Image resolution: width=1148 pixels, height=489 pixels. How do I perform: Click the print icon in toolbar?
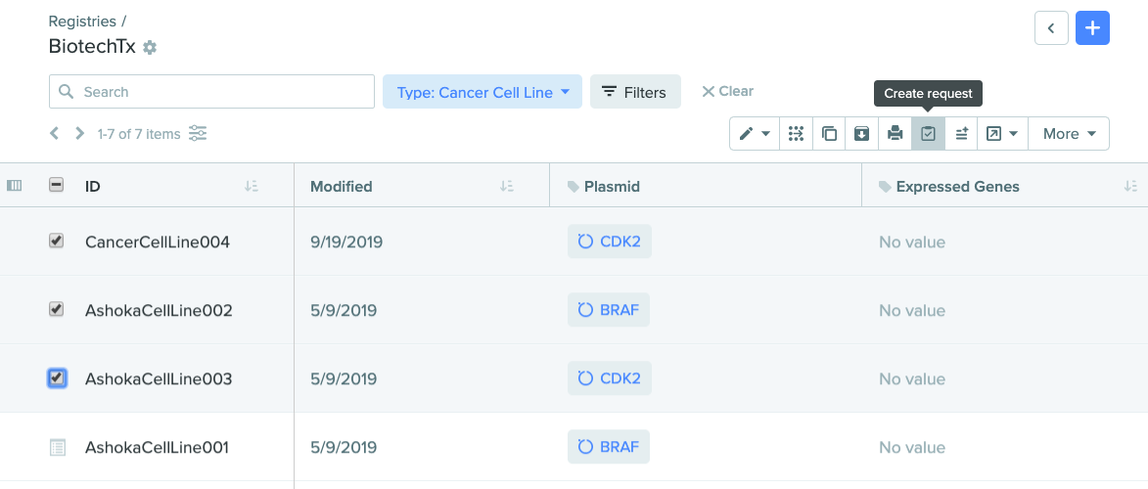coord(895,134)
